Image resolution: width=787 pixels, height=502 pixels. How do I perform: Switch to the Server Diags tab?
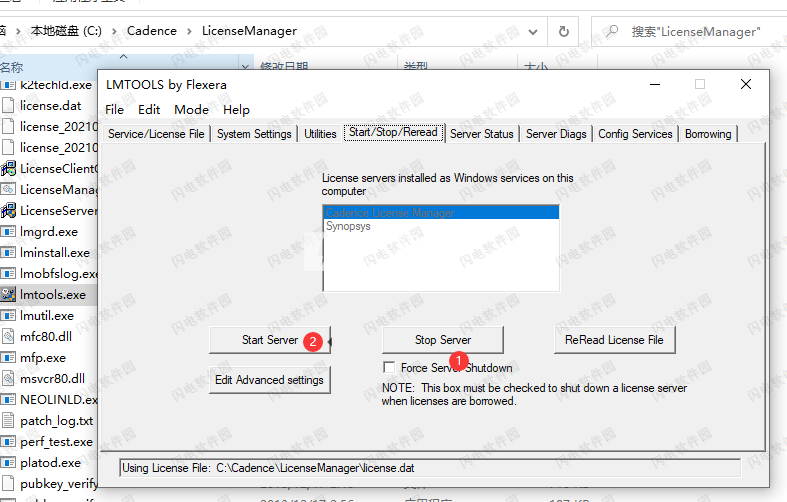pyautogui.click(x=556, y=134)
